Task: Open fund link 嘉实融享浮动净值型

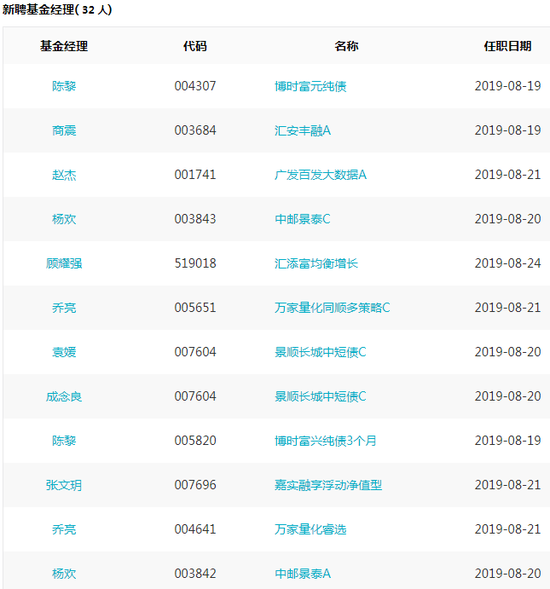Action: pyautogui.click(x=328, y=485)
